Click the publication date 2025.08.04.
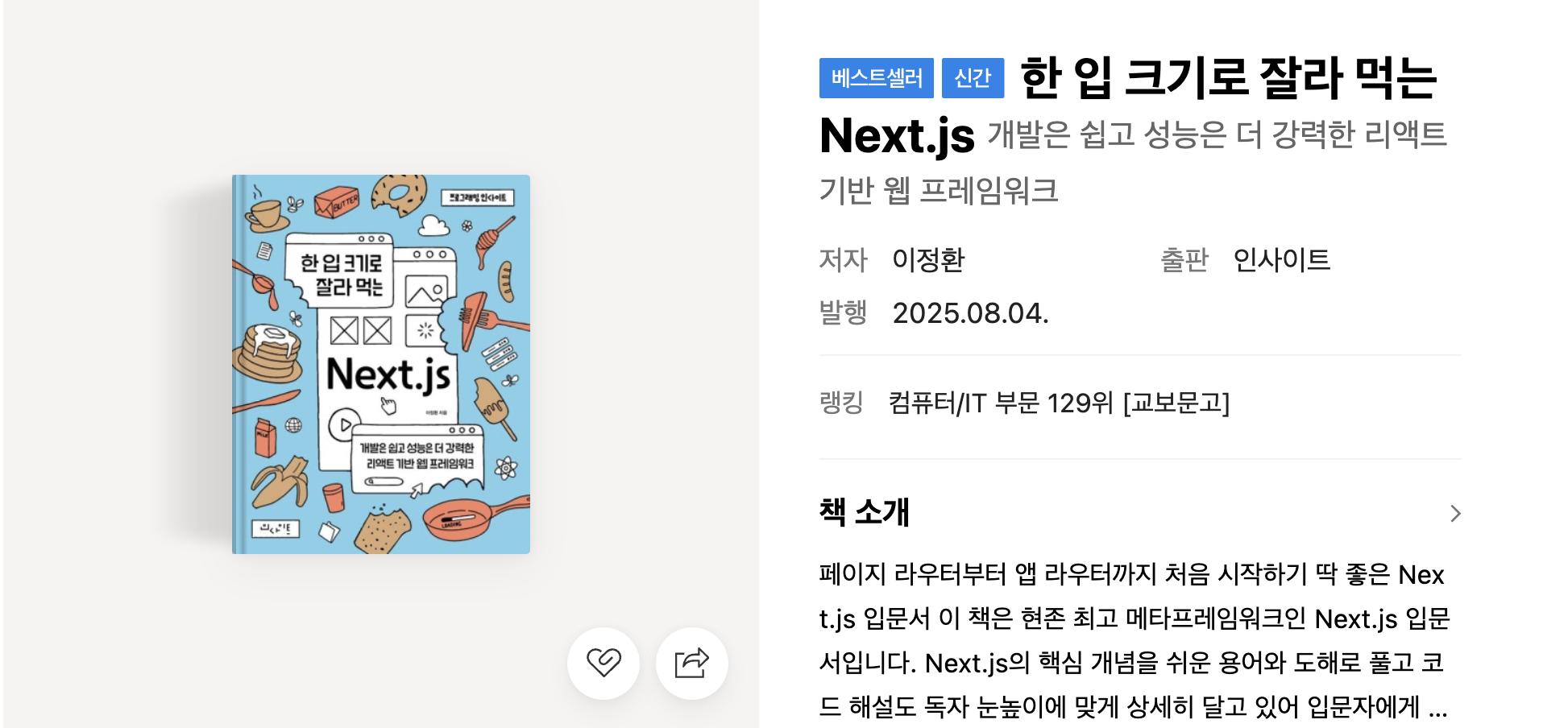Viewport: 1568px width, 728px height. [970, 313]
